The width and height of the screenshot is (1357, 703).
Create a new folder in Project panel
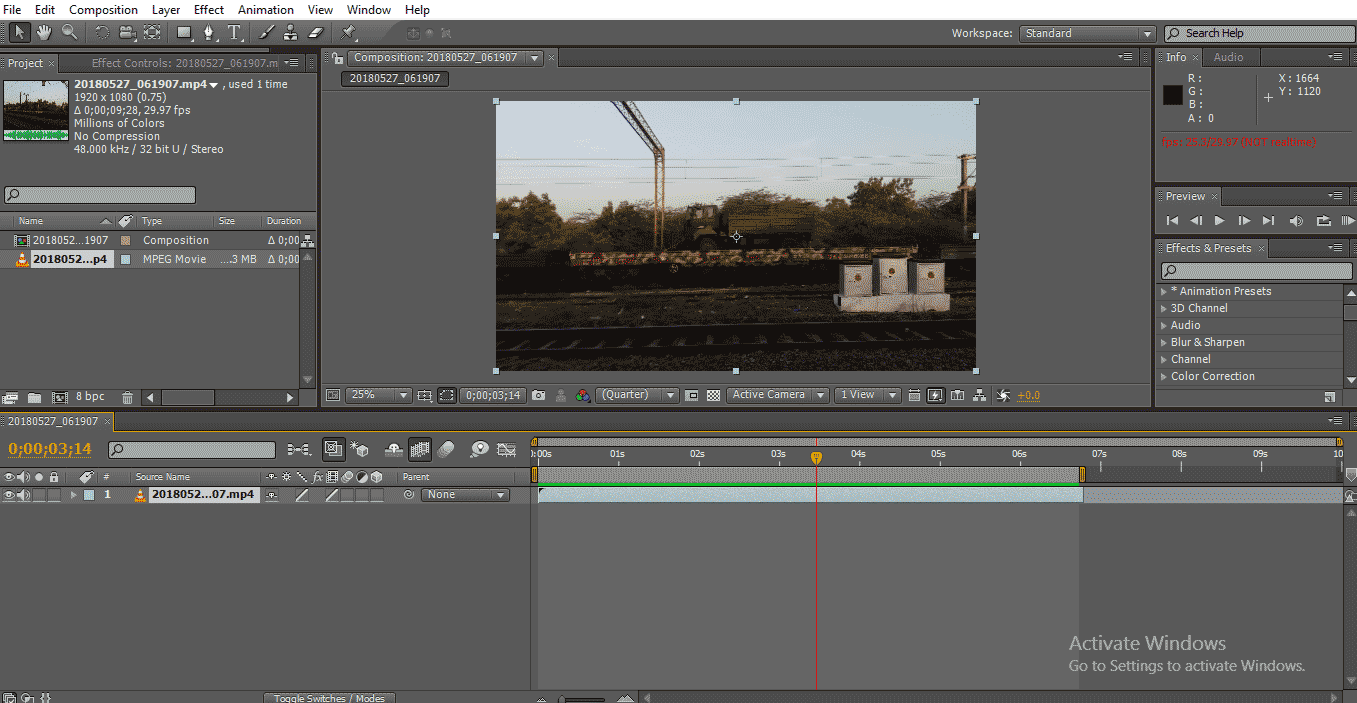coord(35,397)
